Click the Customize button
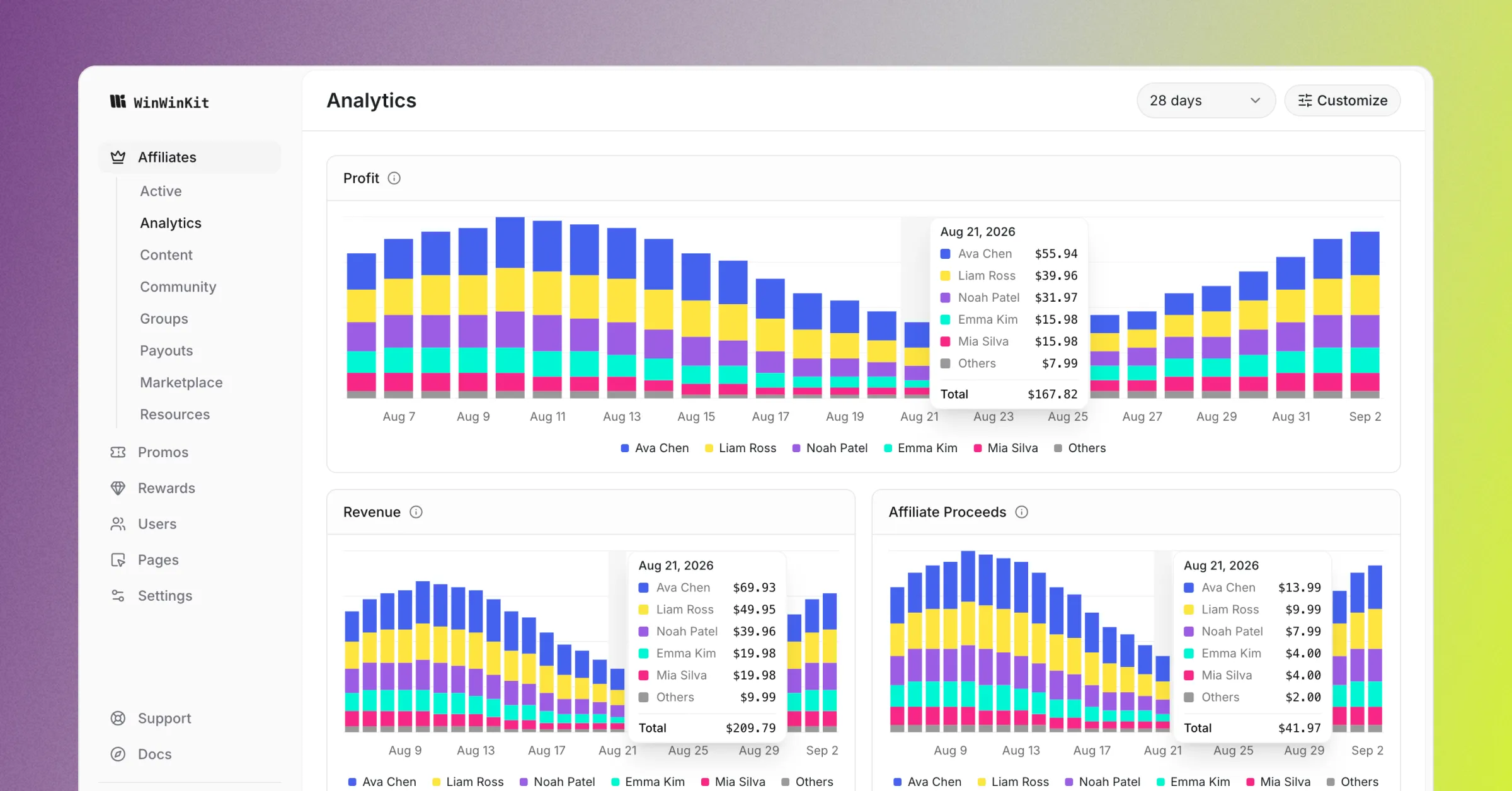1512x791 pixels. point(1343,101)
